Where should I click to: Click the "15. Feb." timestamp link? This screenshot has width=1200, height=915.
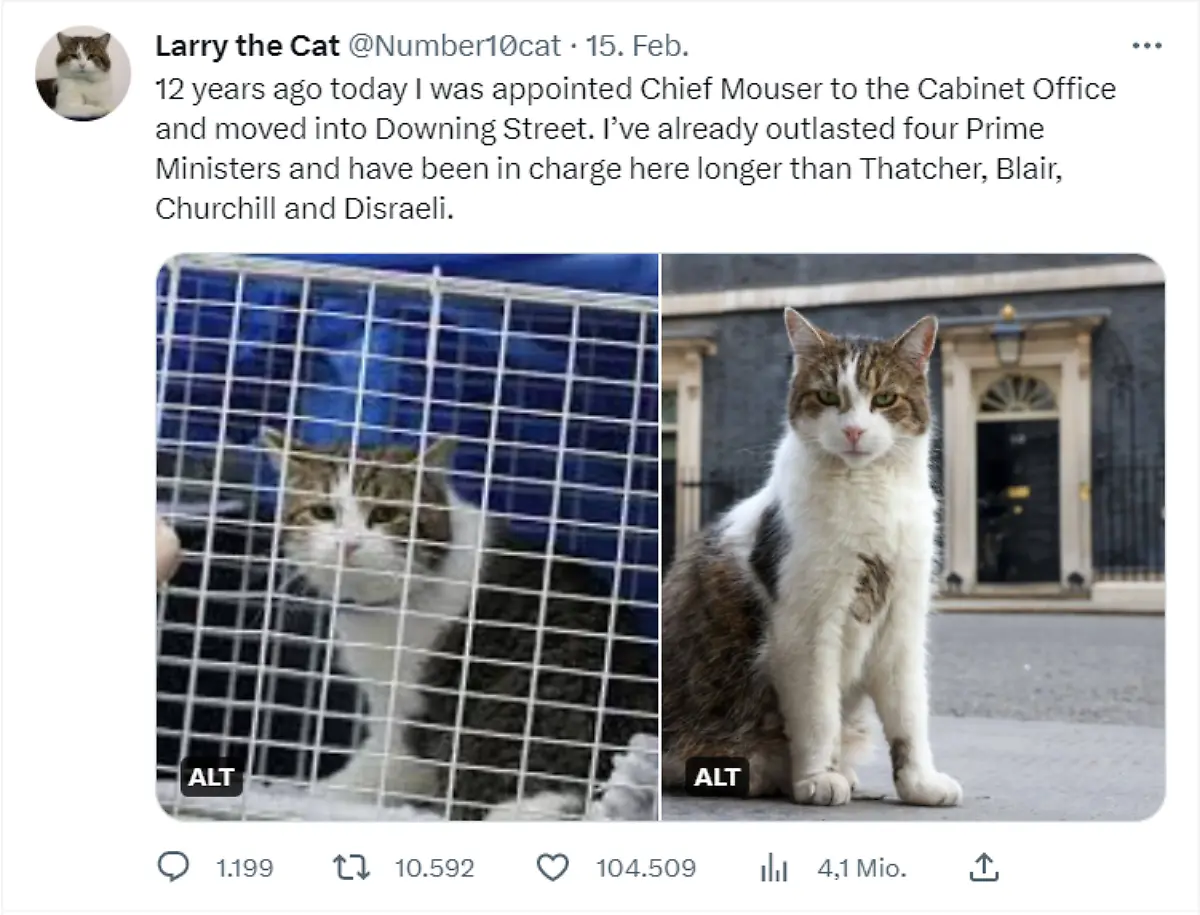(637, 46)
